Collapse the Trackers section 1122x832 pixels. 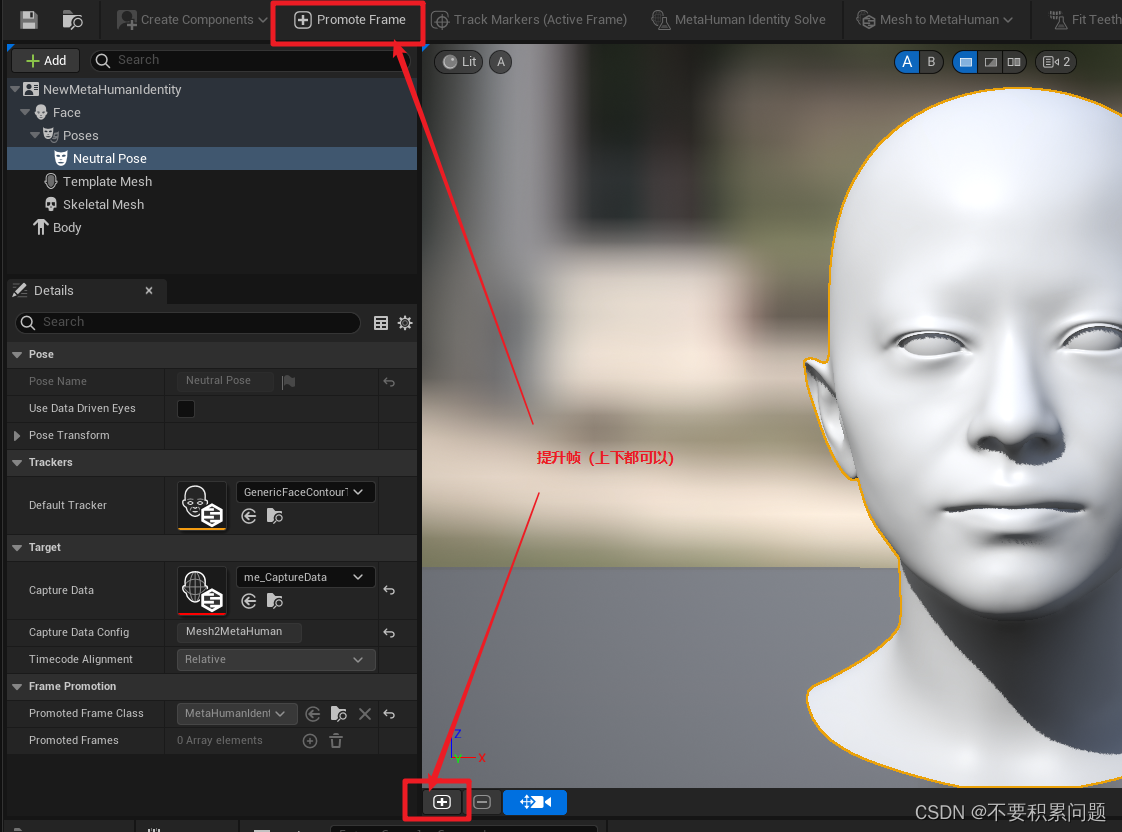click(x=17, y=462)
